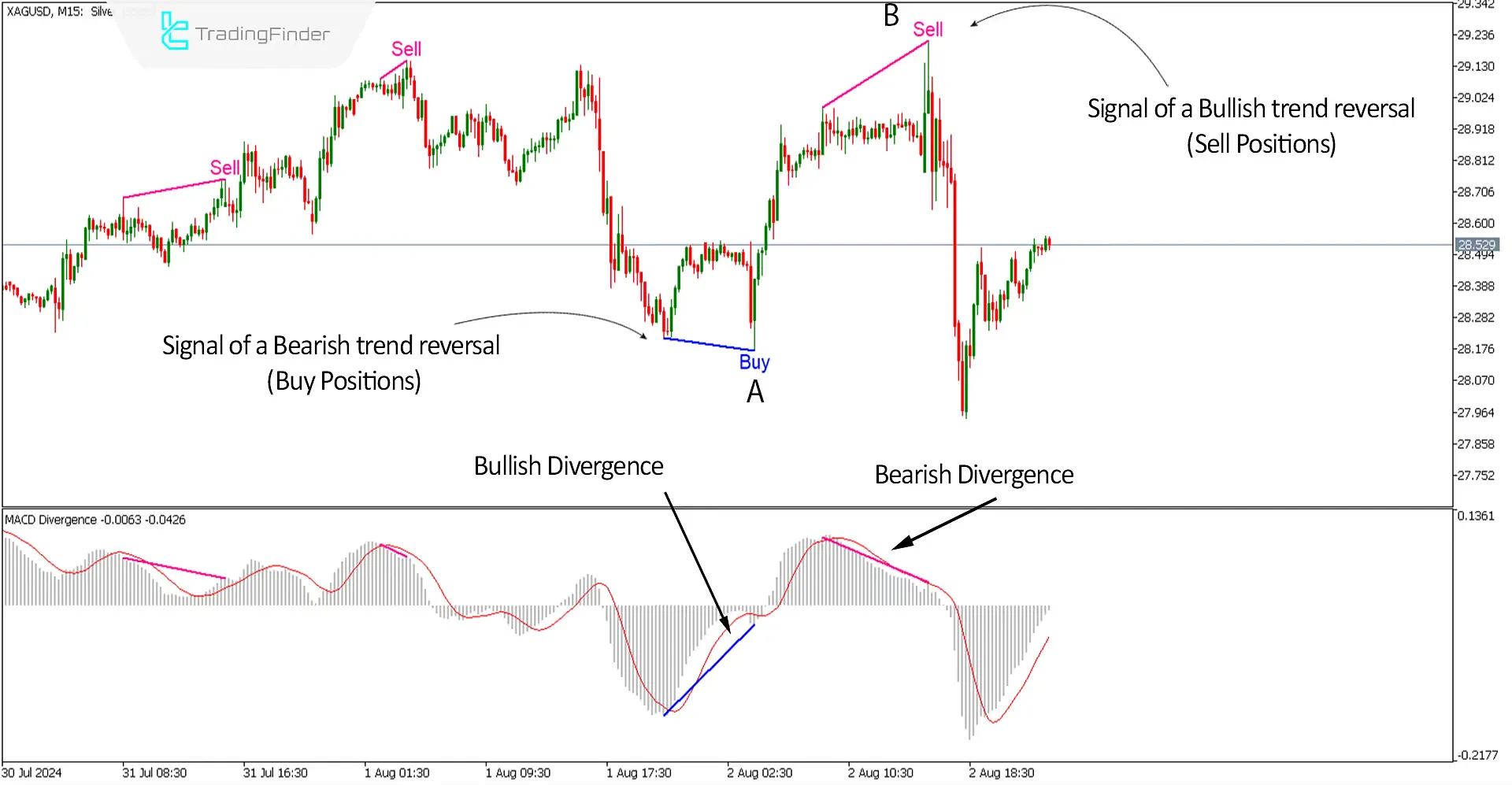The width and height of the screenshot is (1512, 785).
Task: Click the 27.964 price axis label
Action: coord(1475,413)
